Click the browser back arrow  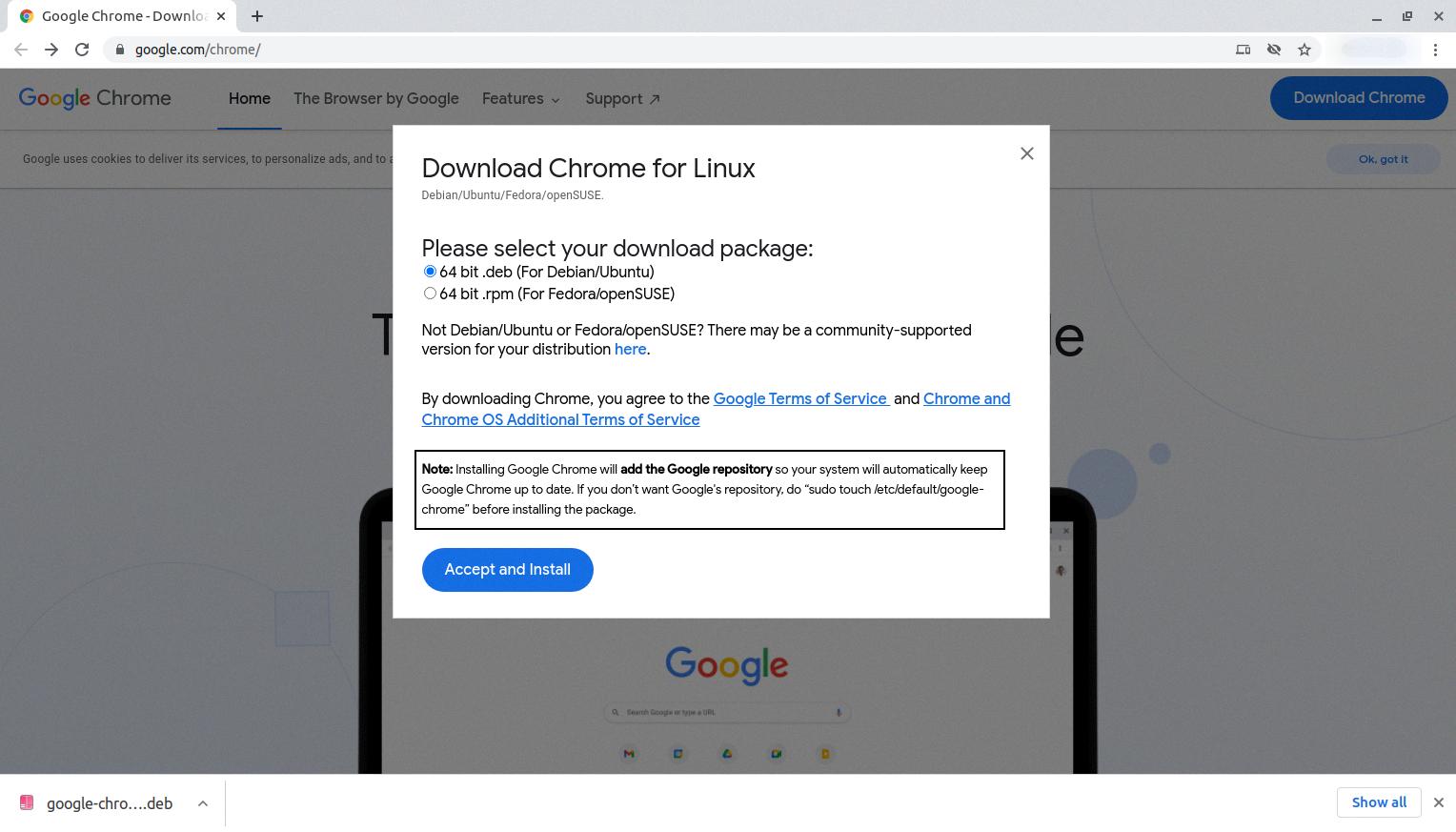[x=21, y=50]
